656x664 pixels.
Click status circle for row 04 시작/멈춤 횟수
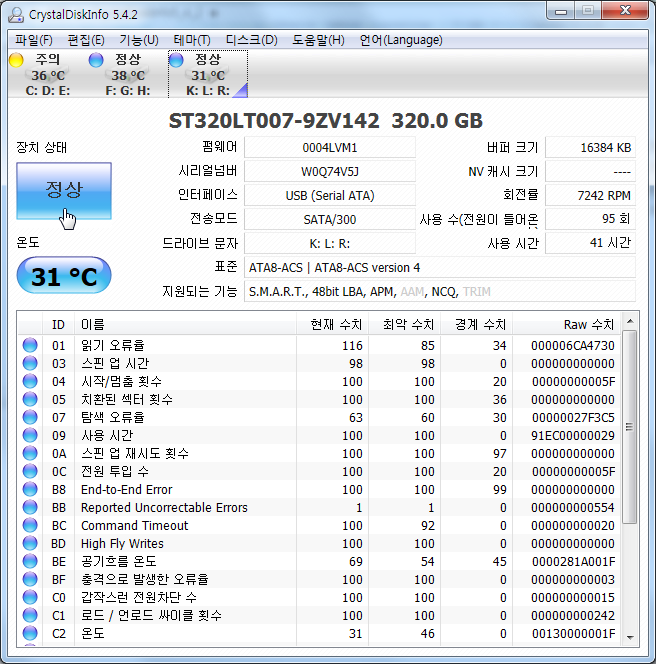(30, 381)
